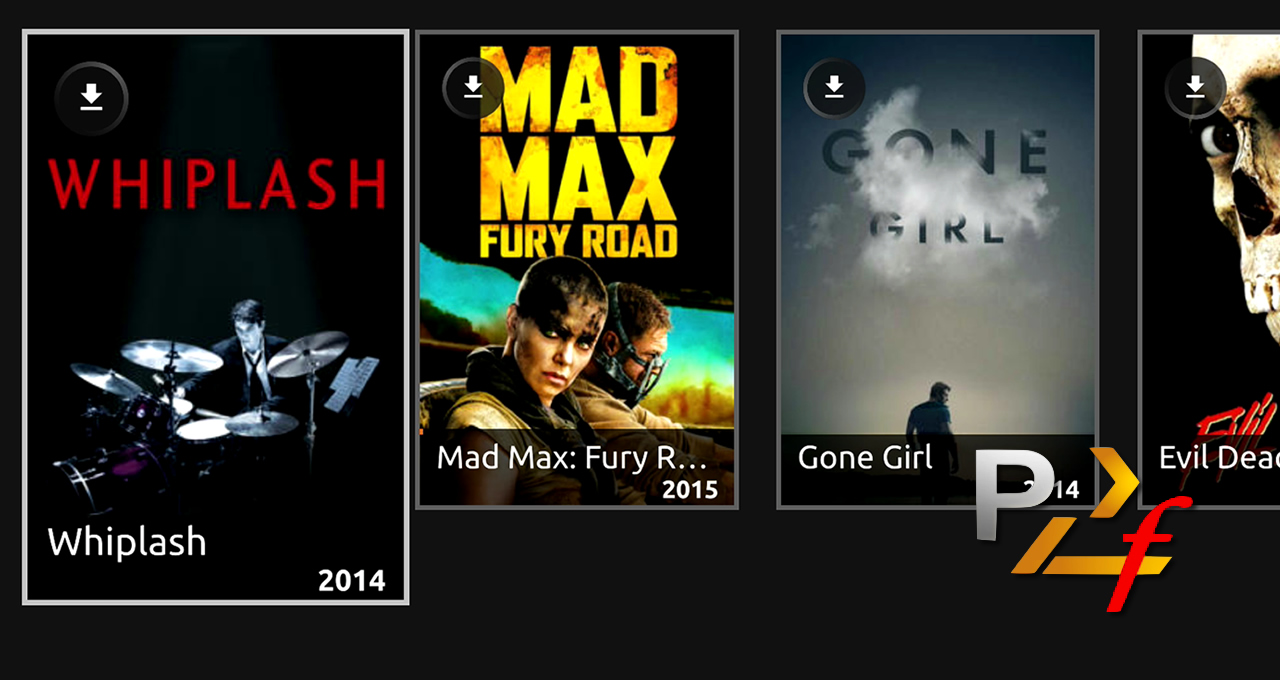Click the white "Whiplash" title caption
The height and width of the screenshot is (680, 1280).
[x=127, y=542]
